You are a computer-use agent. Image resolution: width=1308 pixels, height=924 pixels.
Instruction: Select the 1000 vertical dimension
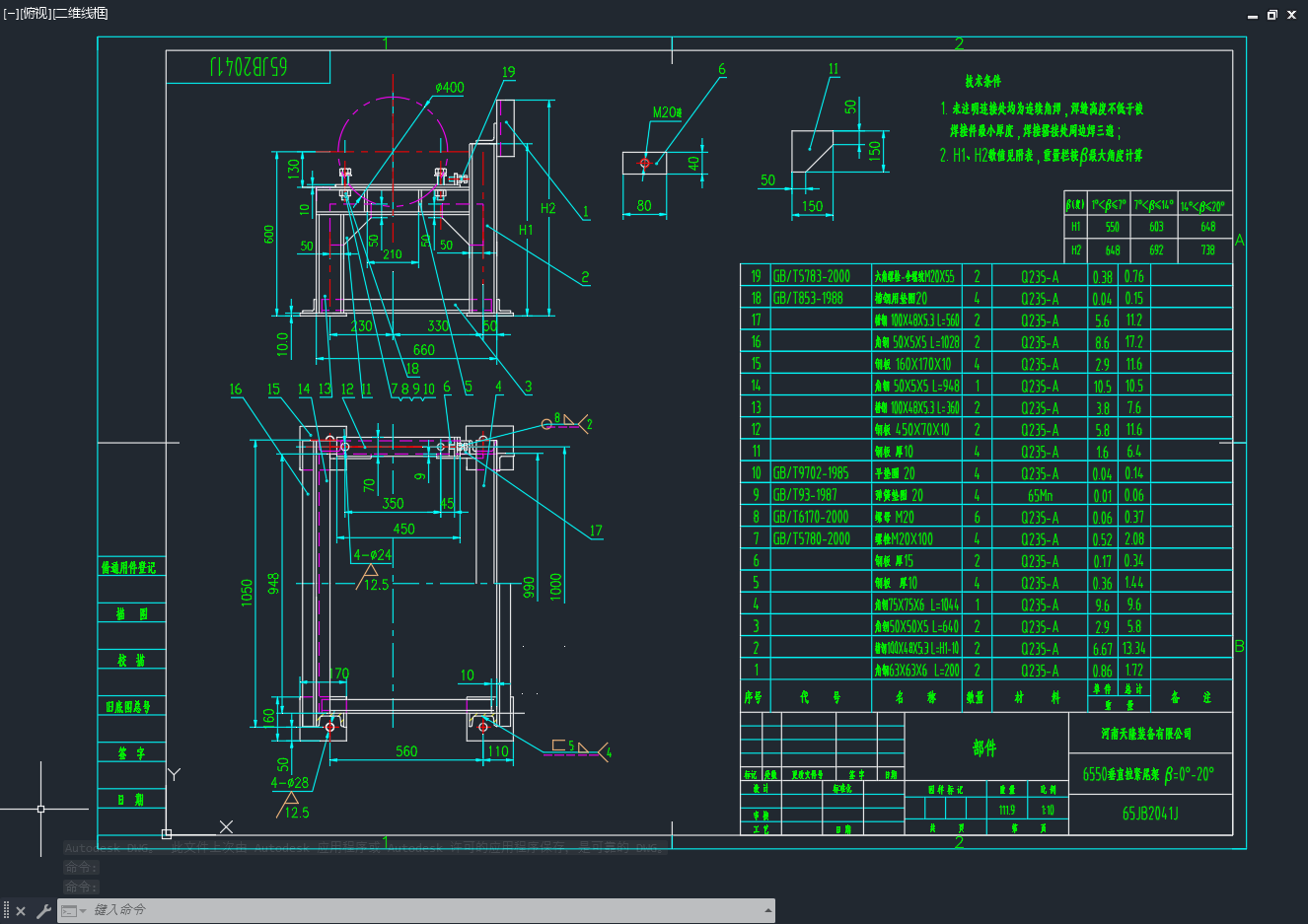555,587
